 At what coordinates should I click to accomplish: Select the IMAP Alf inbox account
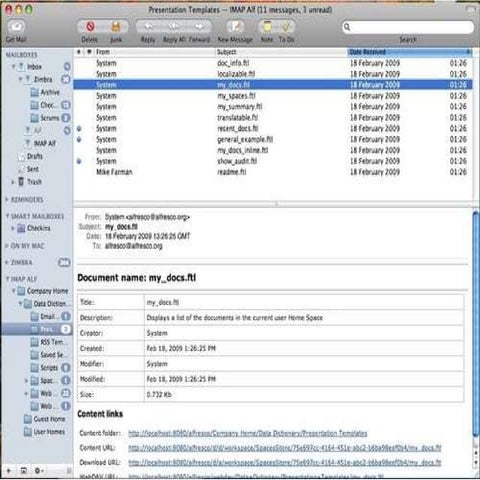tap(44, 143)
